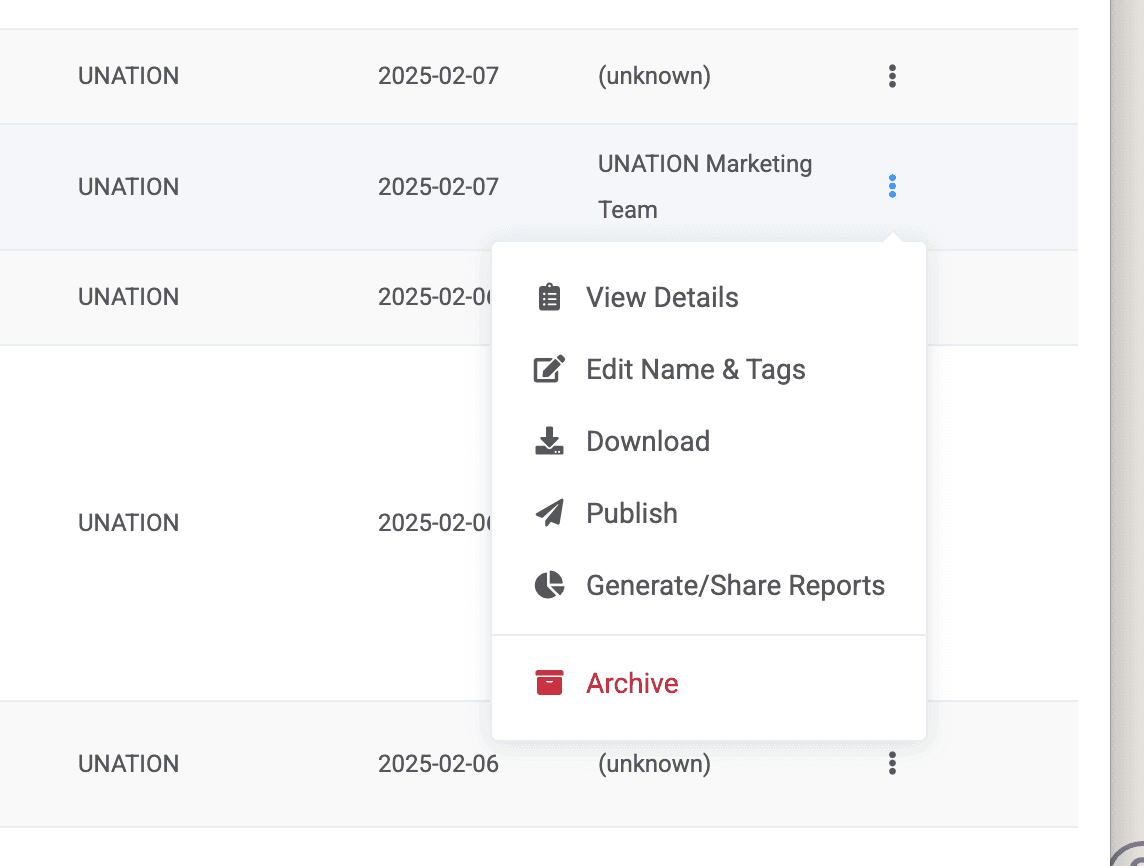Screen dimensions: 1144x866
Task: Select Edit Name & Tags option
Action: 695,369
